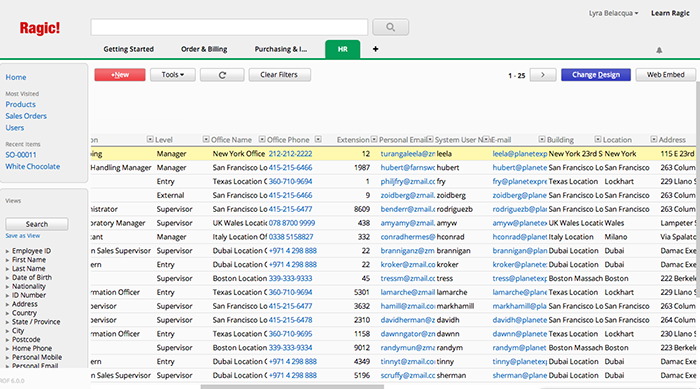Screen dimensions: 700x389
Task: Open recent item SO-00011
Action: click(21, 155)
